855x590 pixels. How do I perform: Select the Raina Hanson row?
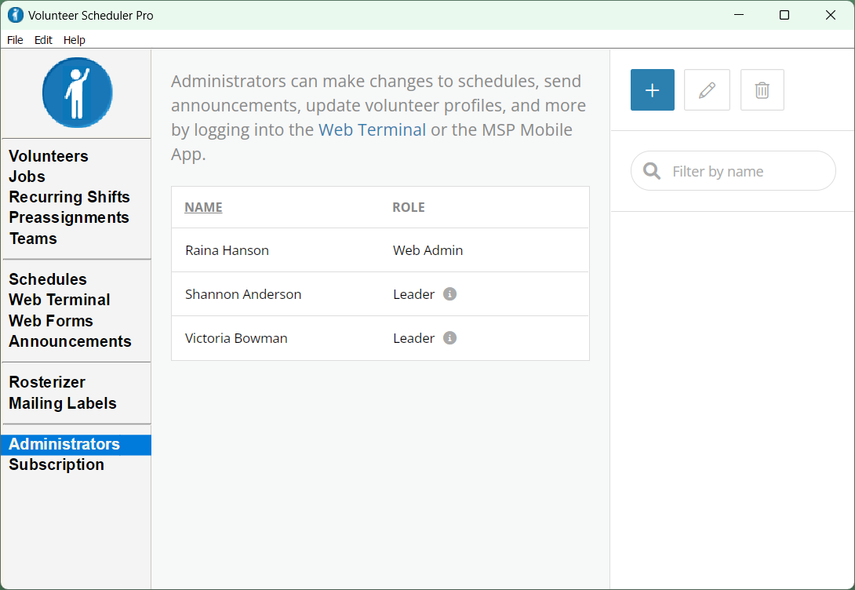click(x=380, y=250)
